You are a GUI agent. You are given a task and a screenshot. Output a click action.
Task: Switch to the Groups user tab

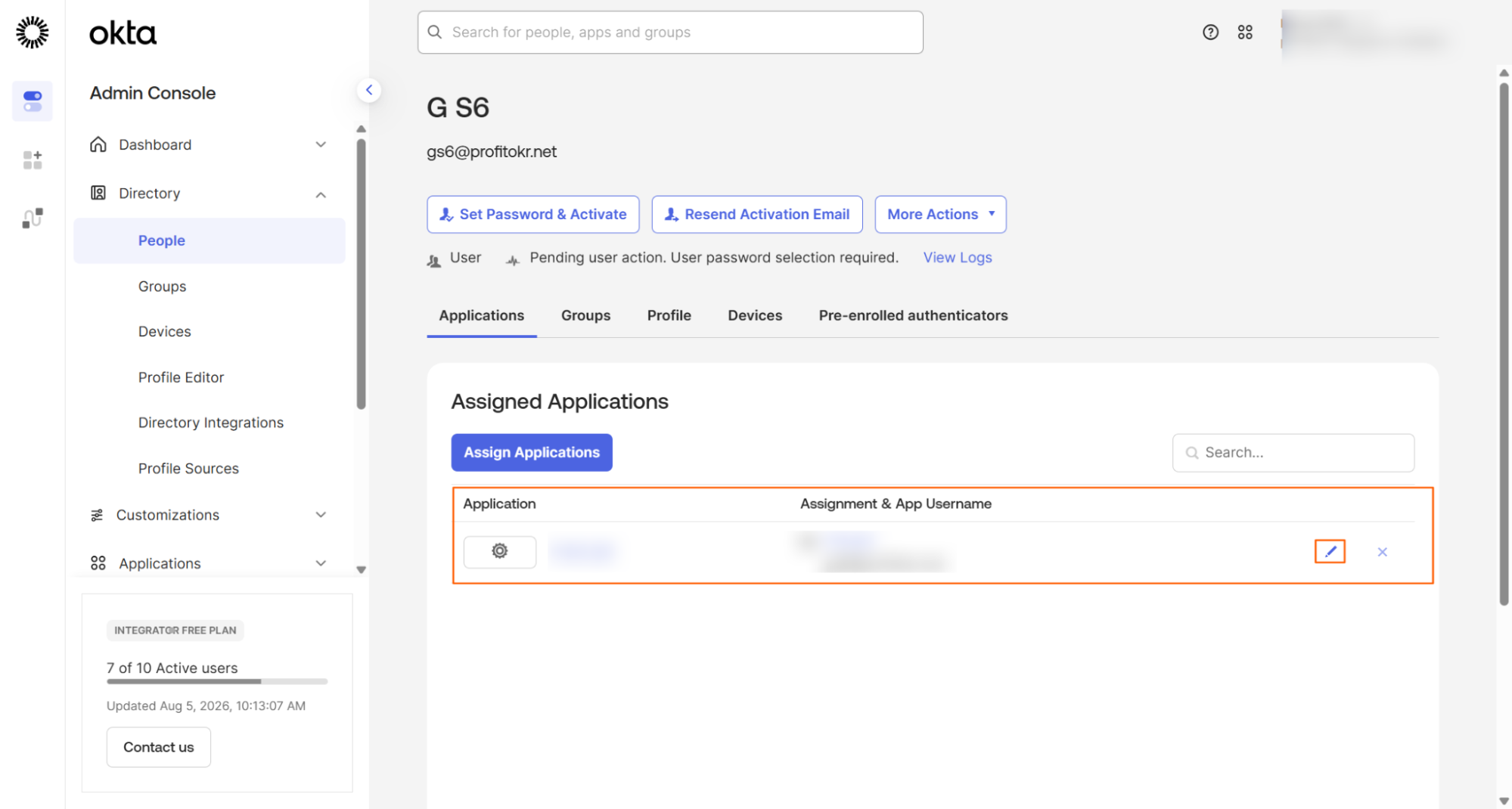585,315
